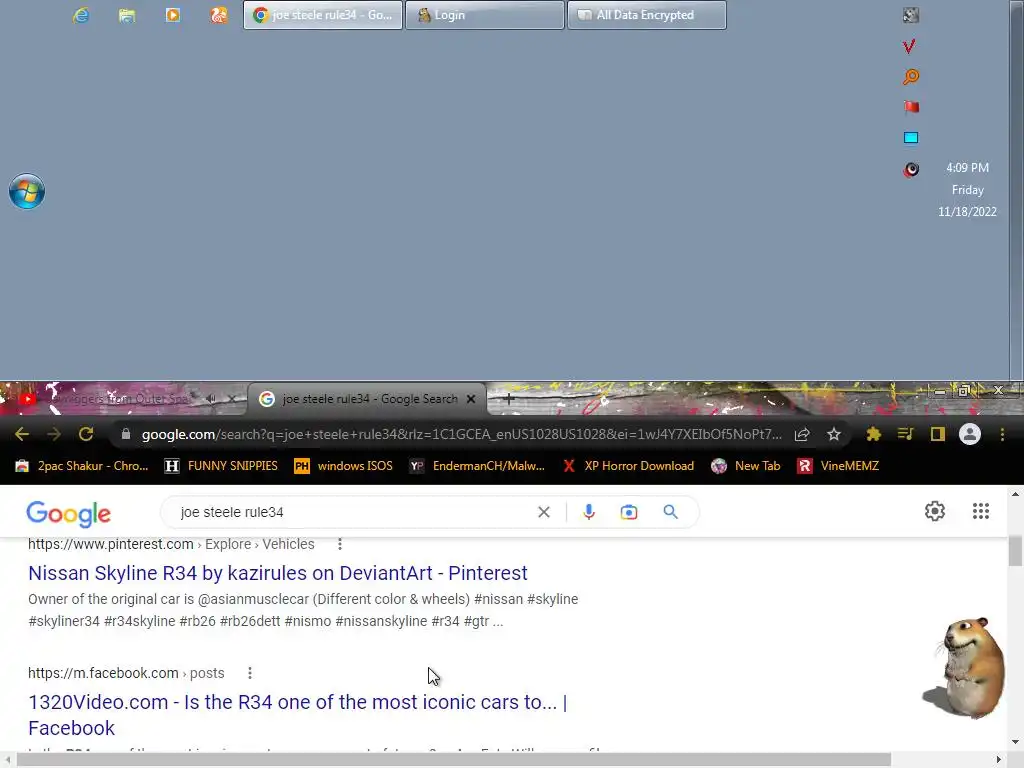The width and height of the screenshot is (1024, 768).
Task: Open the file explorer taskbar icon
Action: tap(127, 15)
